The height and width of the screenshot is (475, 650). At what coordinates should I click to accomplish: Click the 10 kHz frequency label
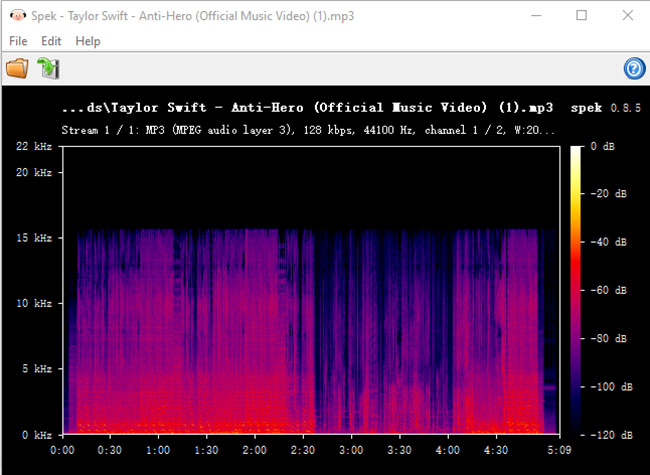coord(34,303)
